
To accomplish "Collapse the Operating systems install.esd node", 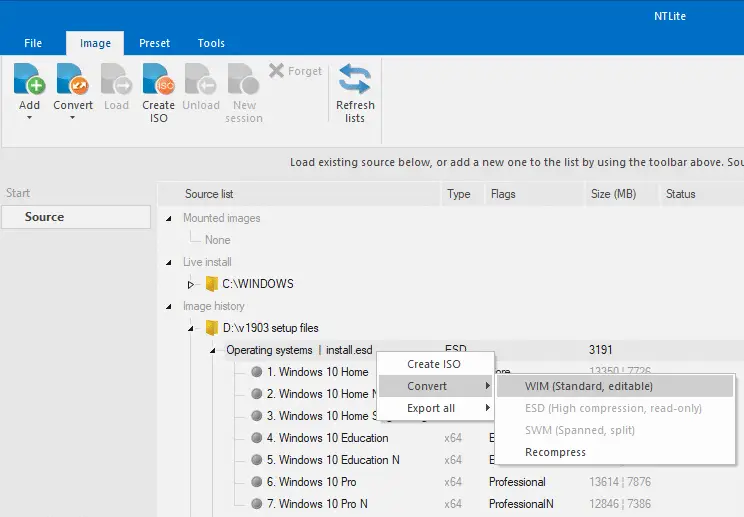I will point(213,351).
